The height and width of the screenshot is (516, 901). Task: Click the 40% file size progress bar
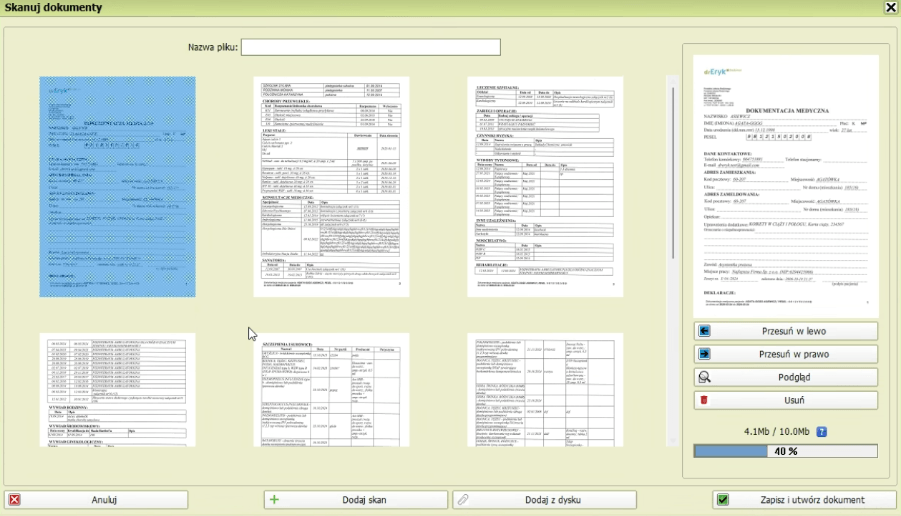pyautogui.click(x=785, y=451)
